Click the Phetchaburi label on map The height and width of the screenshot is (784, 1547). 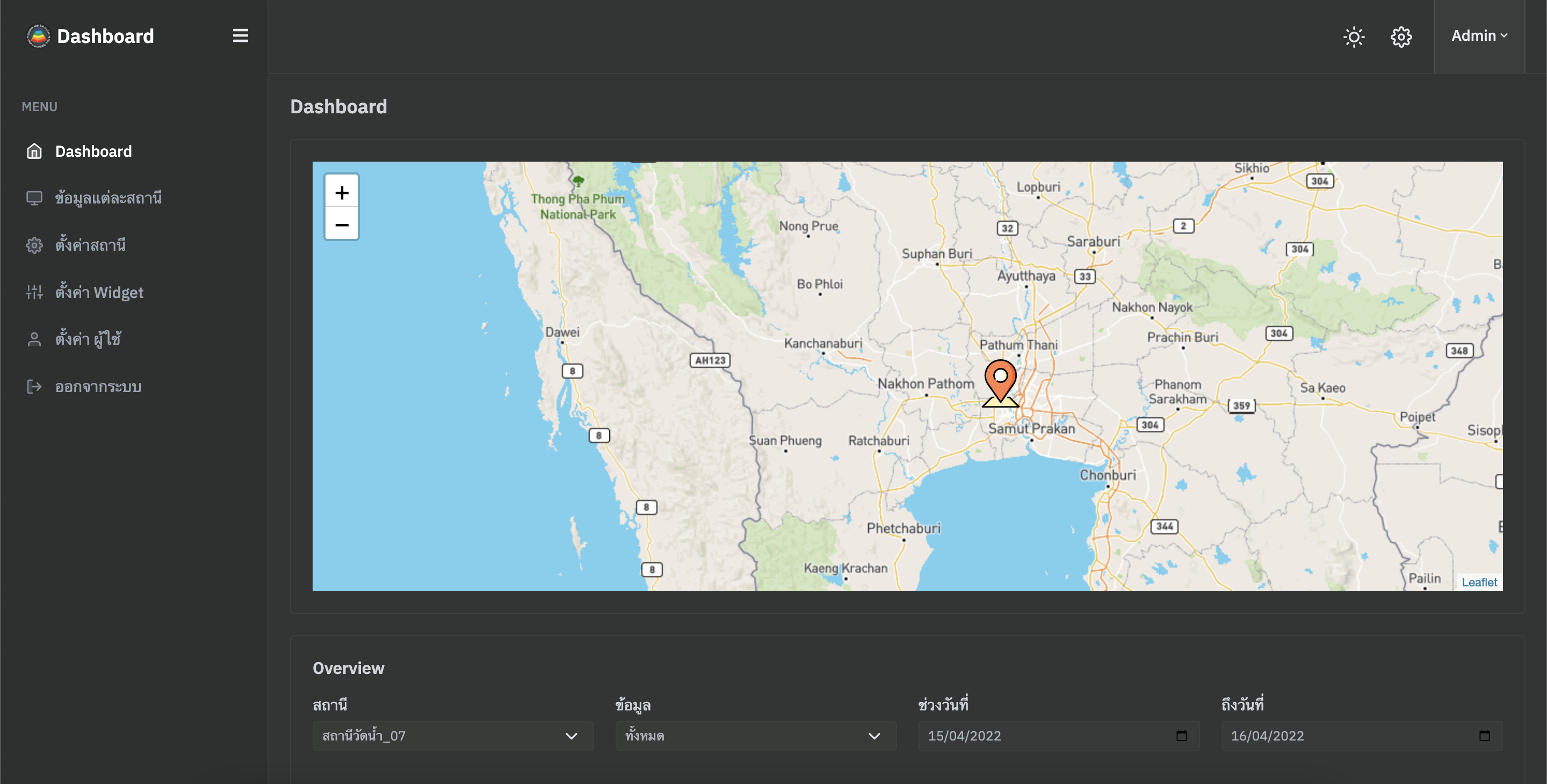point(903,528)
